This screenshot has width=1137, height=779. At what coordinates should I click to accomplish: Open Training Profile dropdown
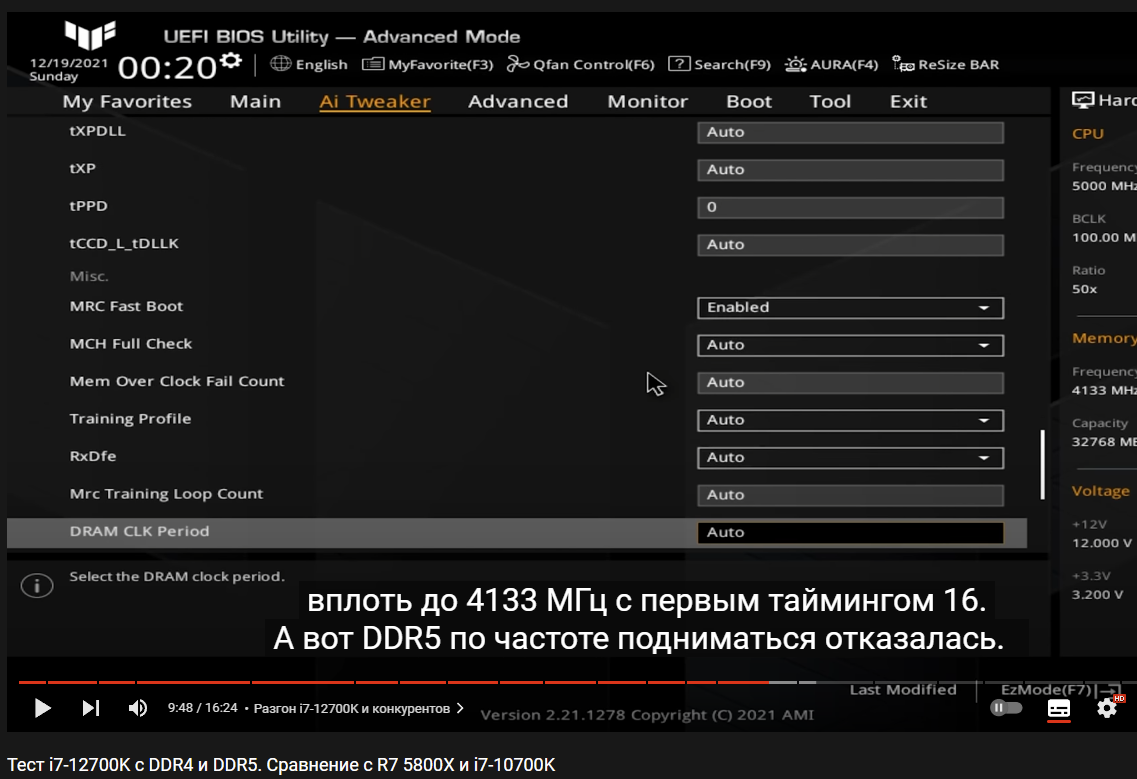tap(851, 420)
